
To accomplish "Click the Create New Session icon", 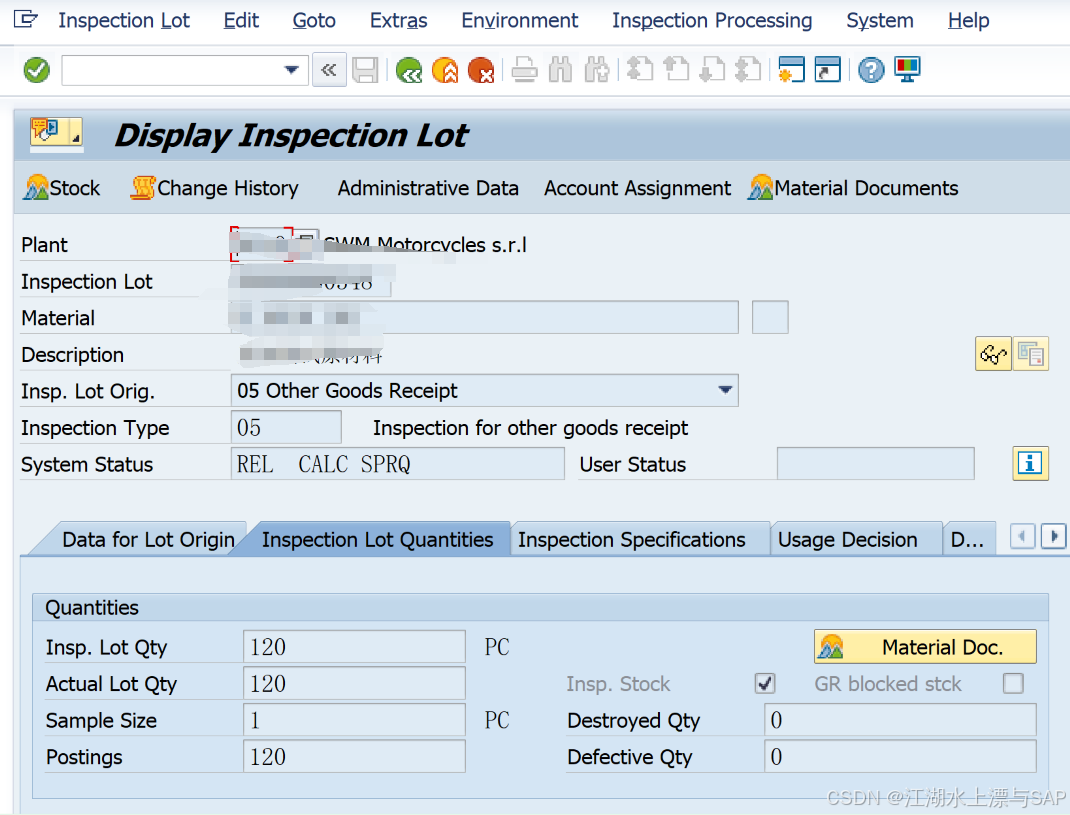I will pyautogui.click(x=792, y=70).
